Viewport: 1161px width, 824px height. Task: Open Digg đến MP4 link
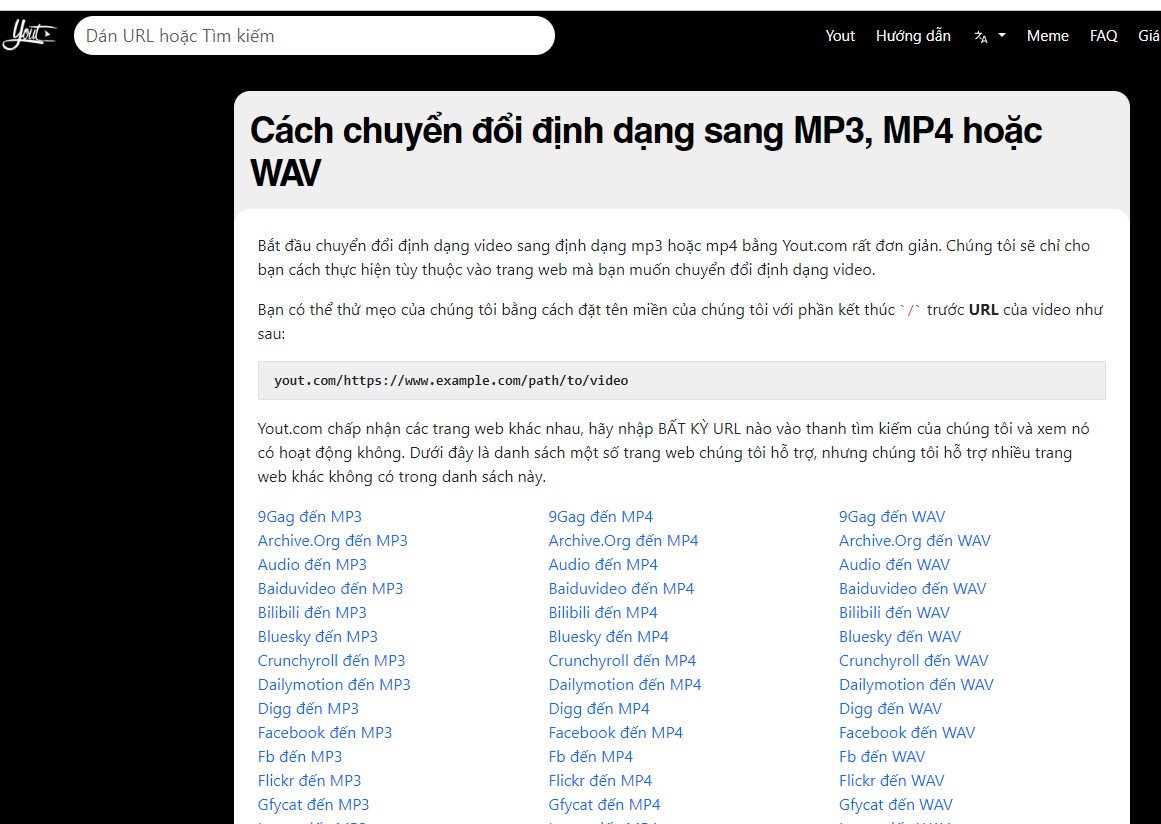pos(599,709)
